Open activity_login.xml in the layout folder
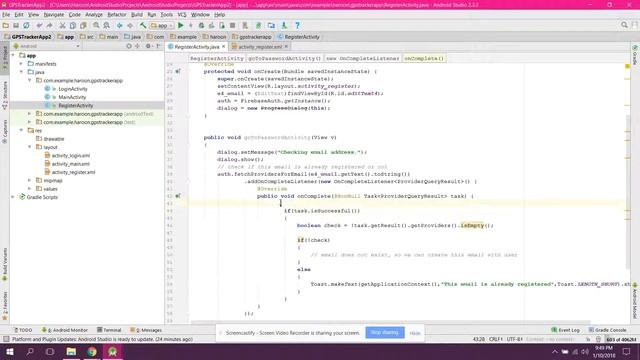This screenshot has width=640, height=360. 71,156
